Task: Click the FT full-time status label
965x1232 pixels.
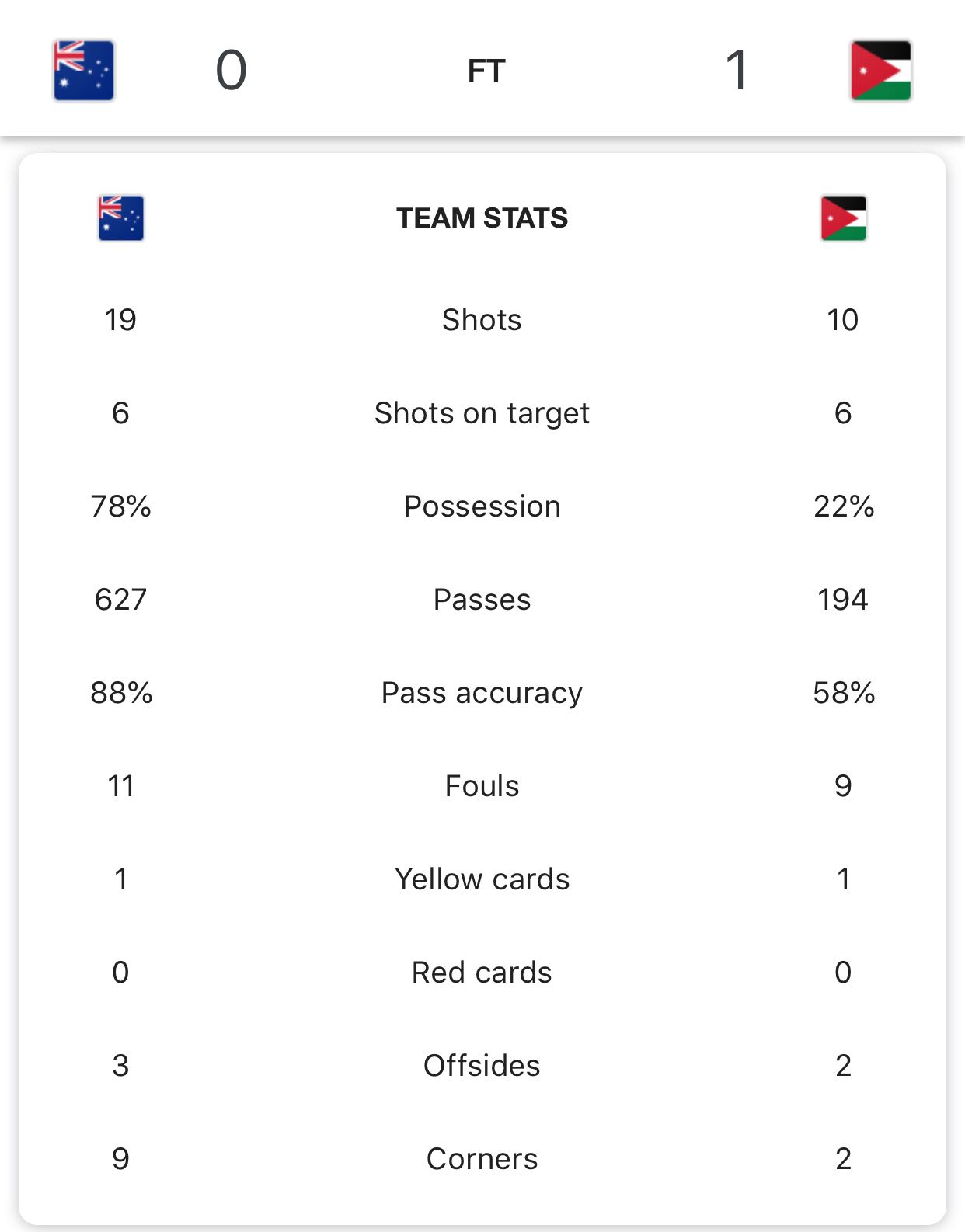Action: tap(486, 71)
